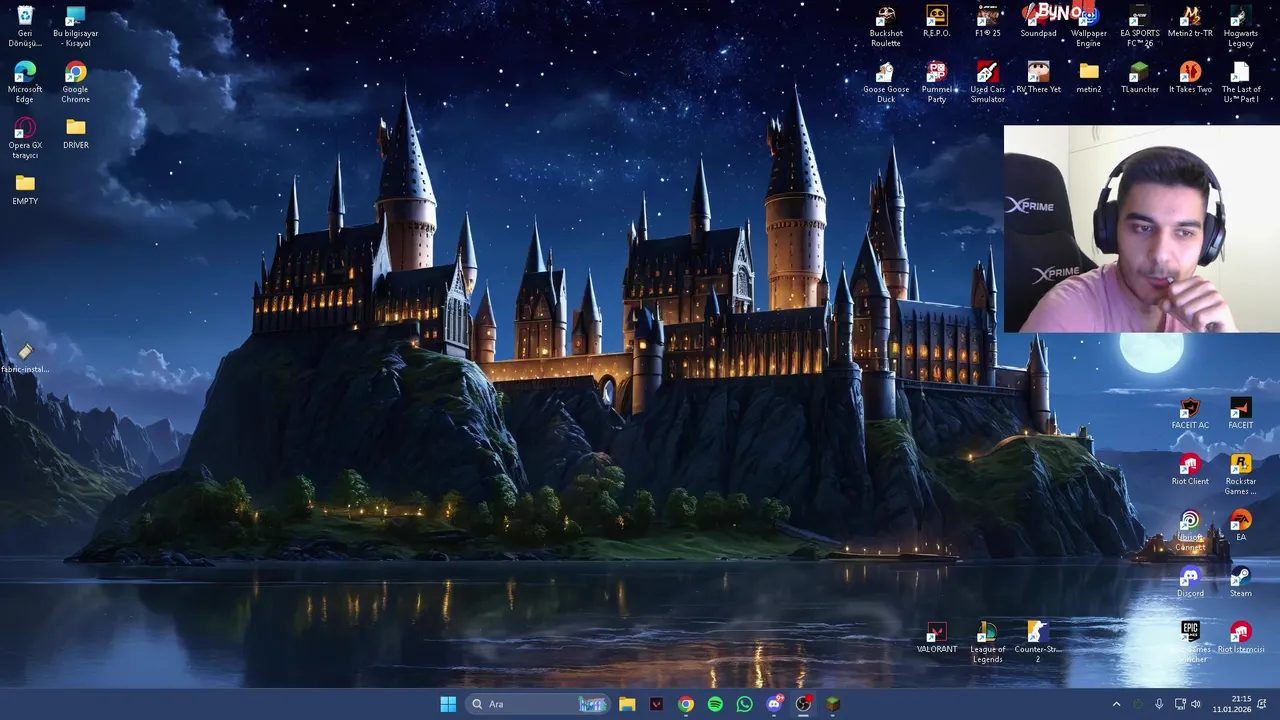This screenshot has height=720, width=1280.
Task: Select the Wallpaper Engine shortcut
Action: (x=1089, y=26)
